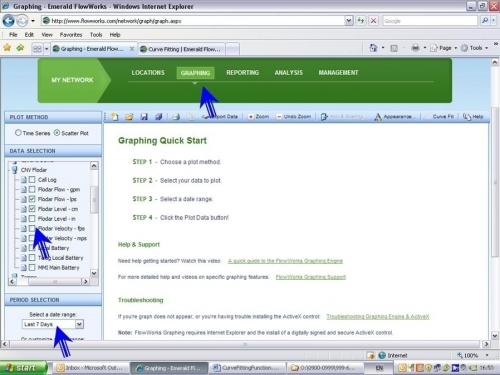Uncheck the Flodar Flow - lps checkbox
Screen dimensions: 500x375
tap(32, 199)
